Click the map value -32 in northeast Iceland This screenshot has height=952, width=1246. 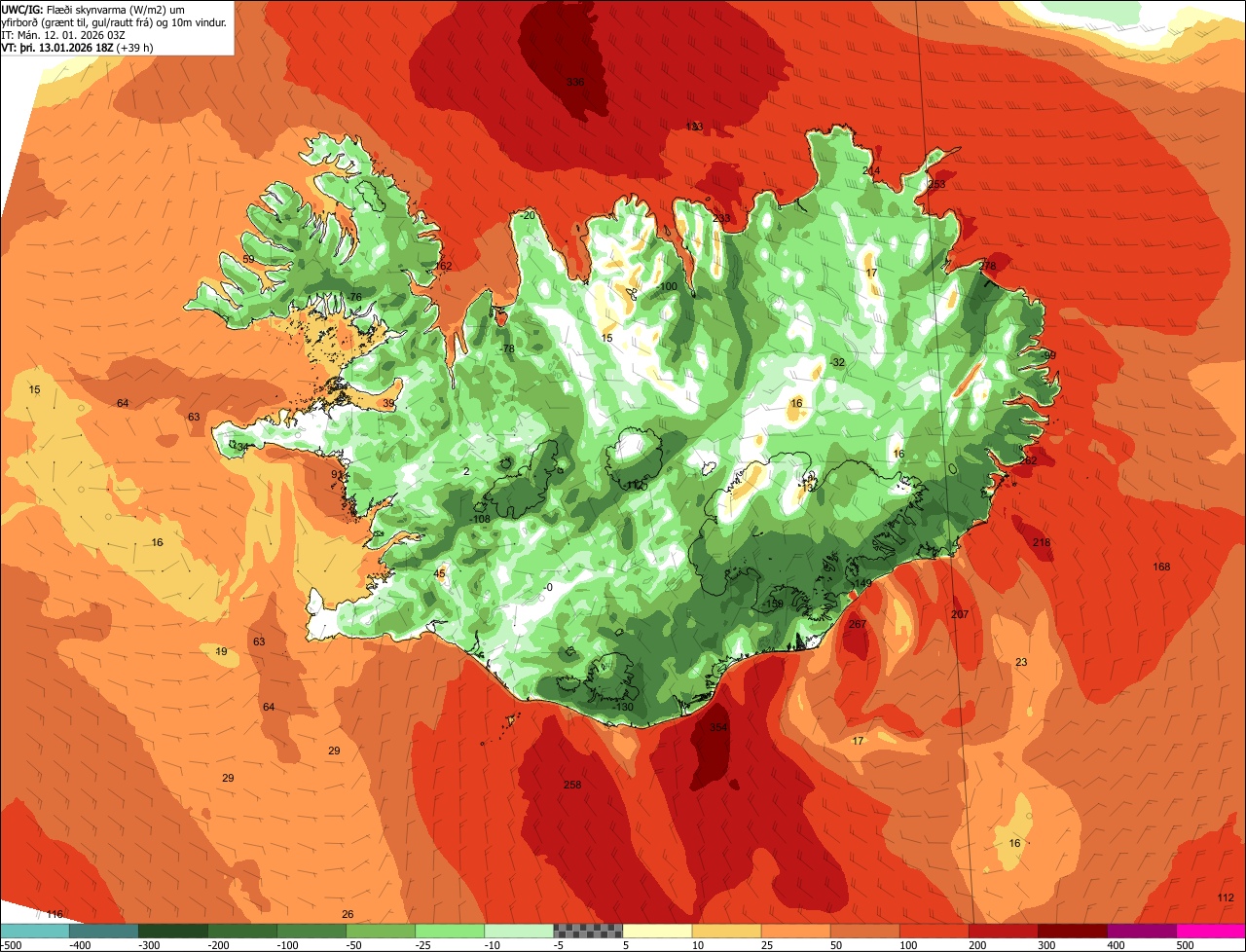pyautogui.click(x=837, y=362)
